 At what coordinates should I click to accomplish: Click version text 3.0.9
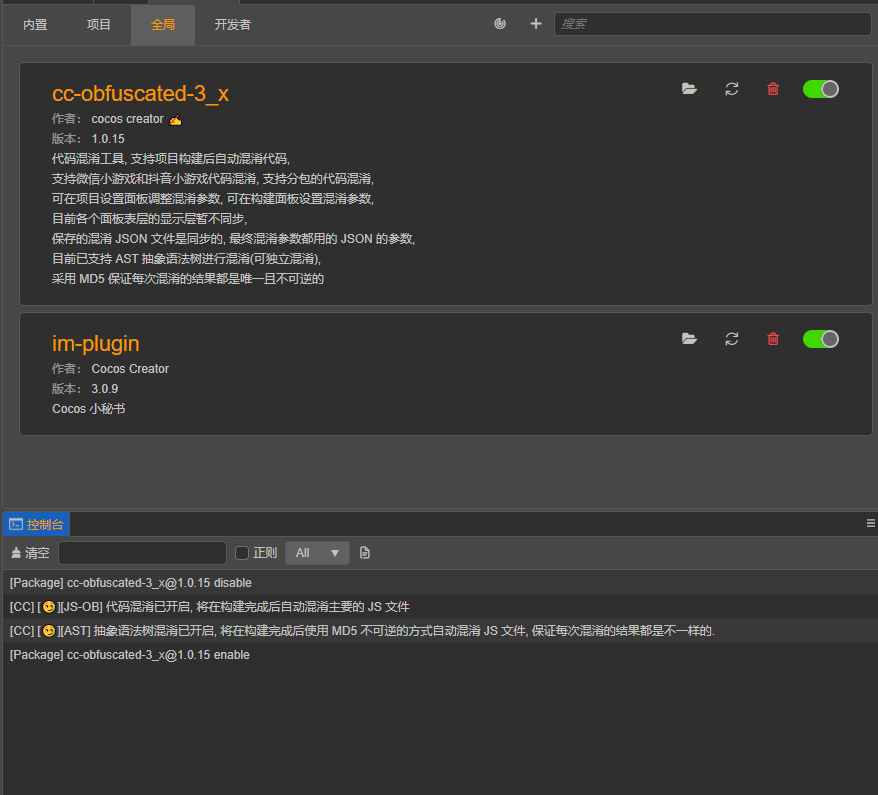tap(105, 389)
